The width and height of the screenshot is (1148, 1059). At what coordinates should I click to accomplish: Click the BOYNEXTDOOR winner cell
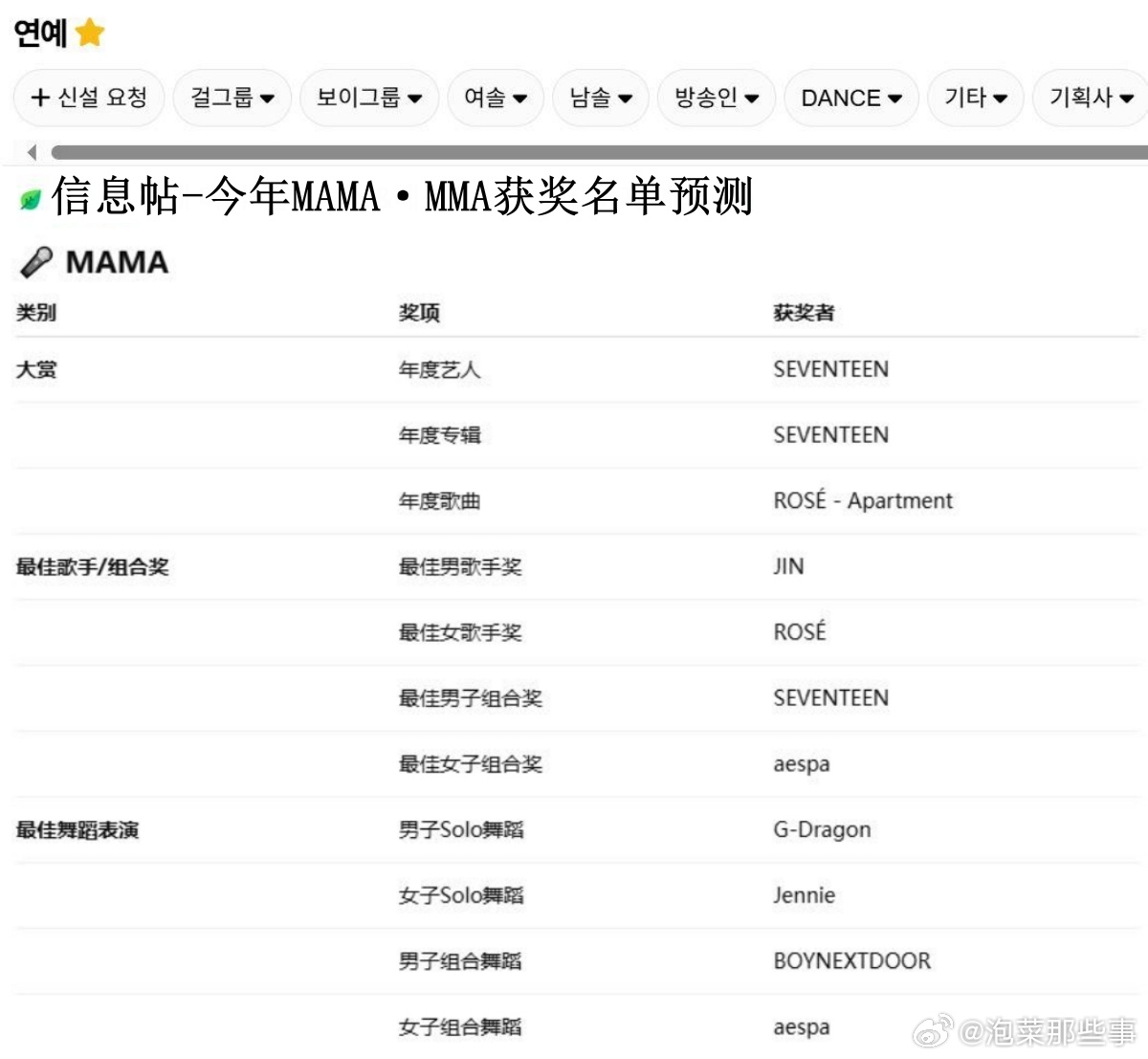(851, 961)
